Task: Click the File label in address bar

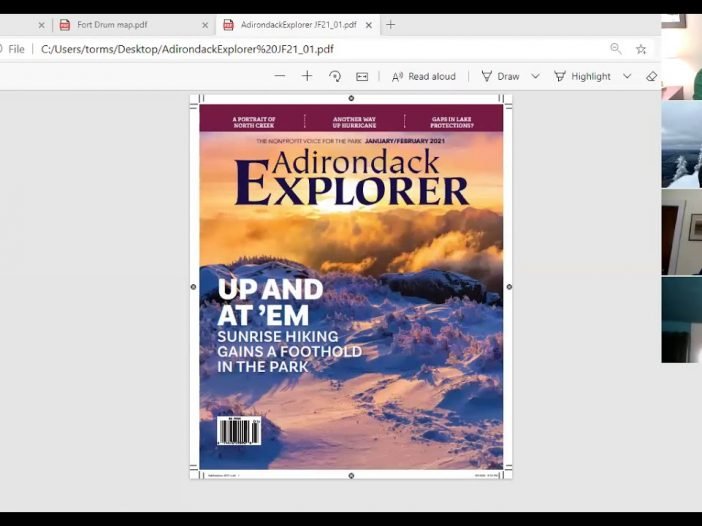Action: [17, 49]
